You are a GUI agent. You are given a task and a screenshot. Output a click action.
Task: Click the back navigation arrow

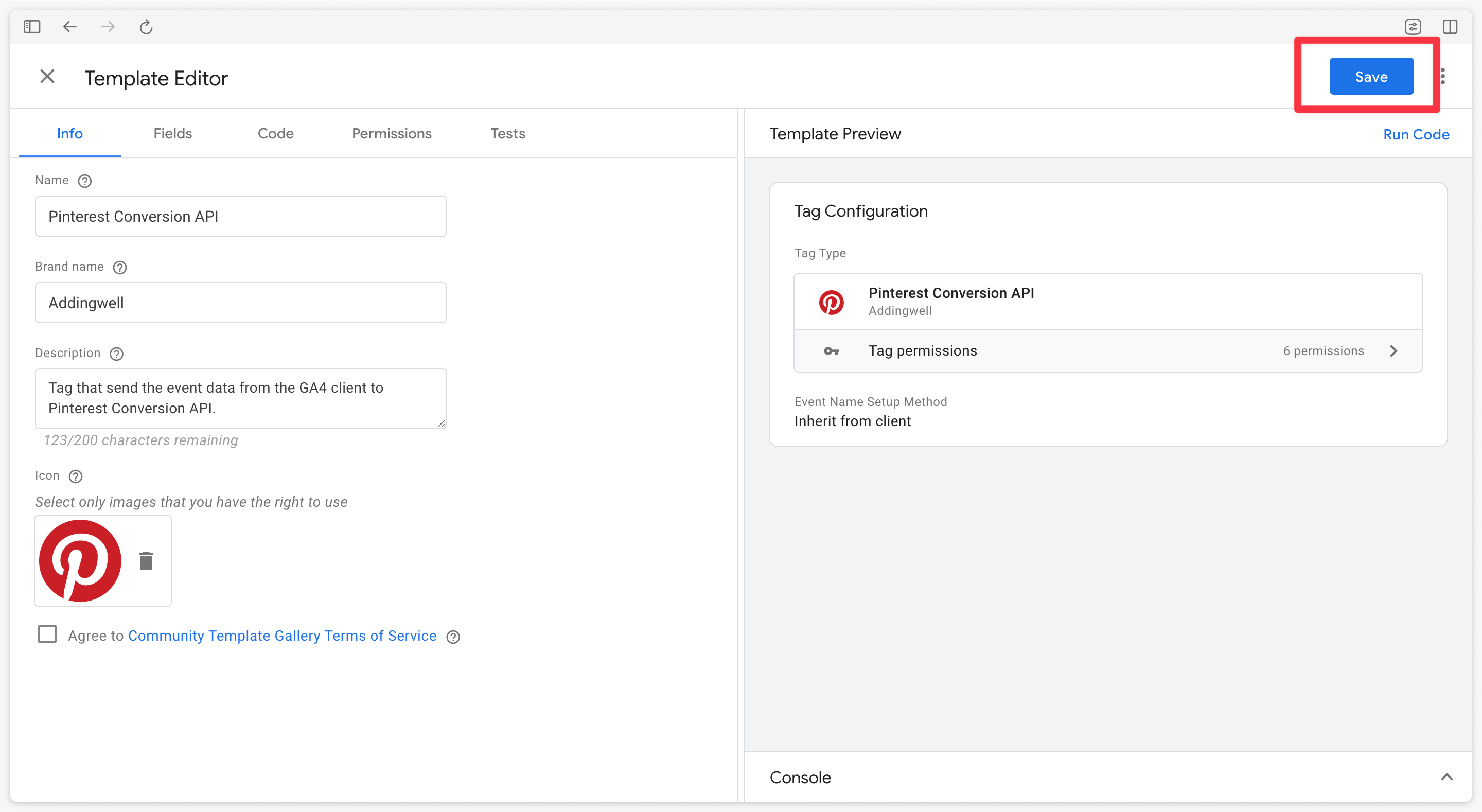69,26
